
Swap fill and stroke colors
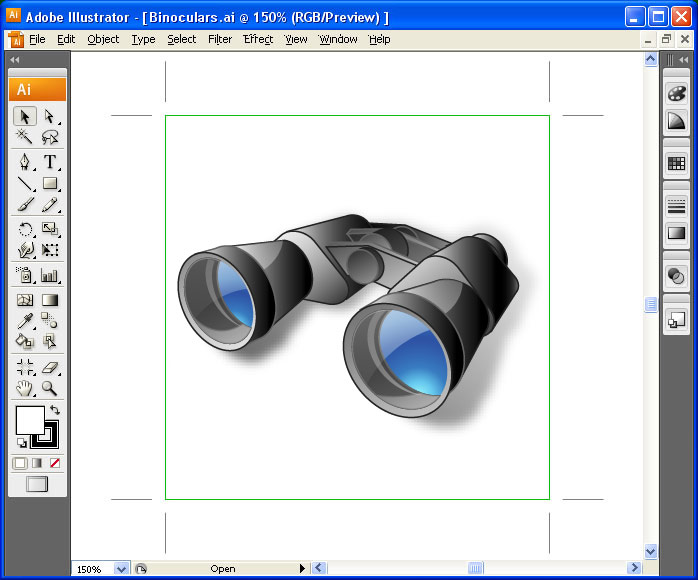(x=54, y=410)
